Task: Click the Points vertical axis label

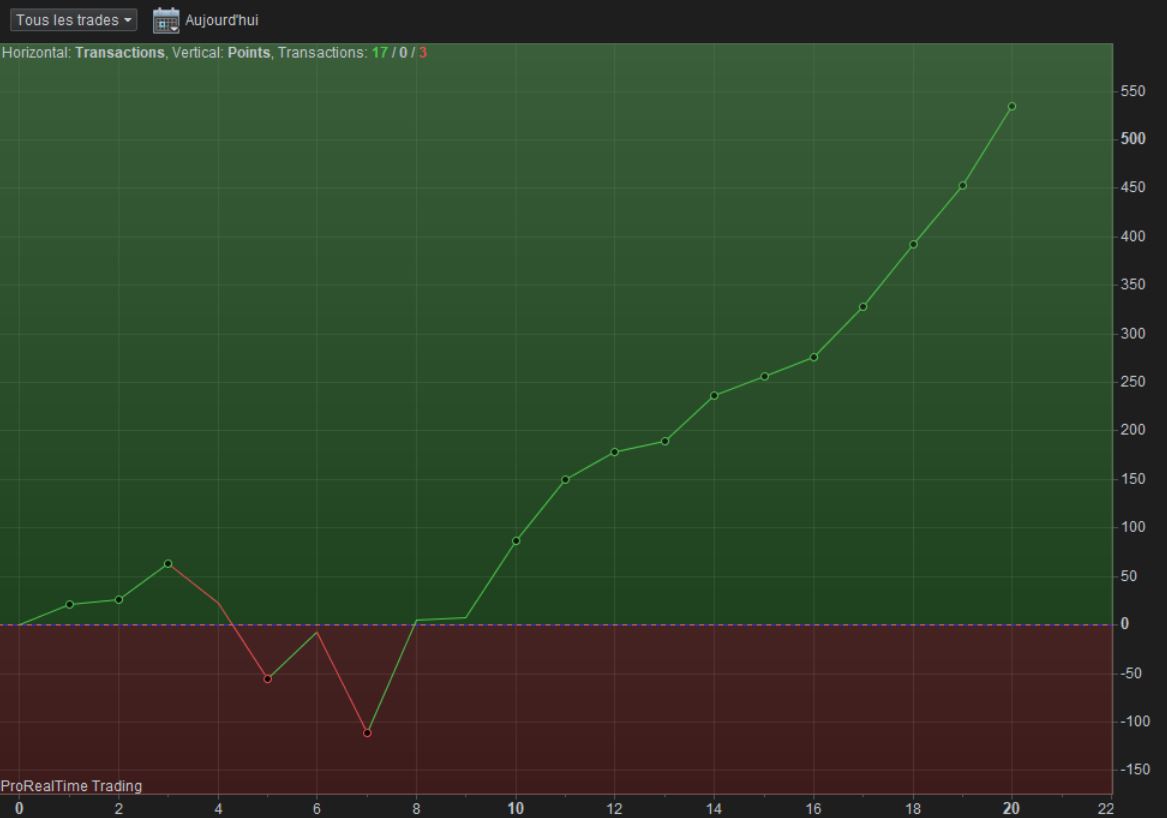Action: coord(249,53)
